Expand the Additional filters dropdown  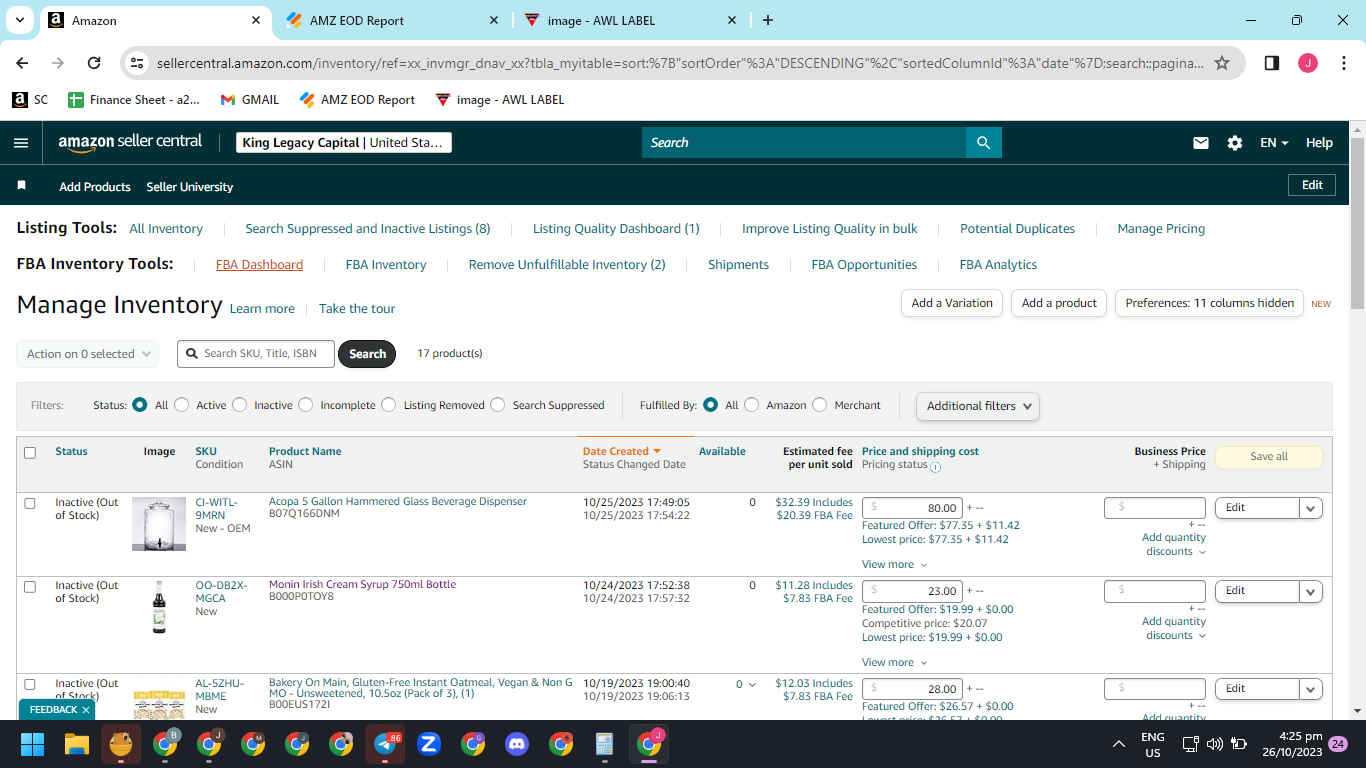click(x=978, y=406)
